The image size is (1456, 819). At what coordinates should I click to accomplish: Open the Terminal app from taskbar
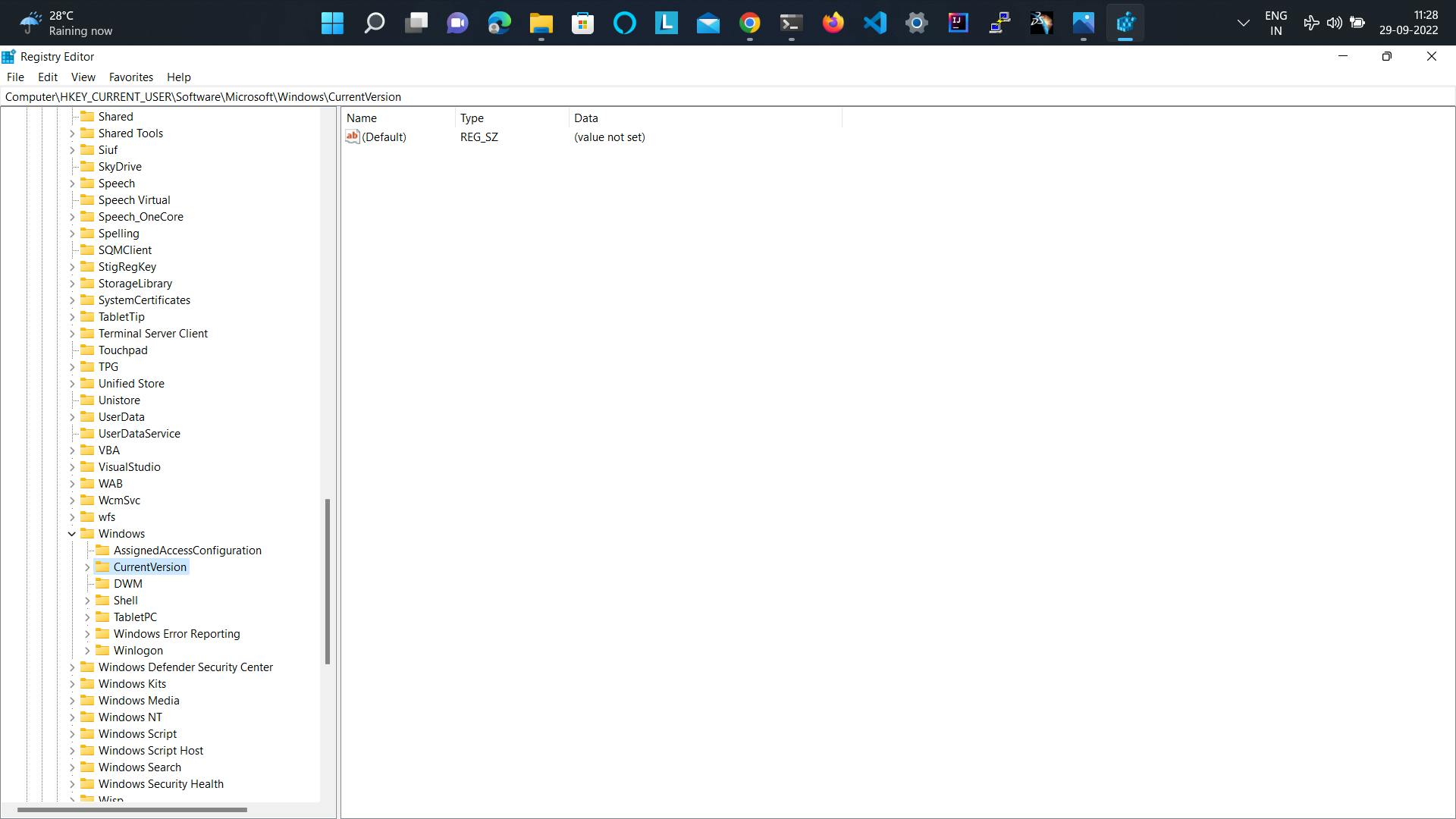(791, 23)
